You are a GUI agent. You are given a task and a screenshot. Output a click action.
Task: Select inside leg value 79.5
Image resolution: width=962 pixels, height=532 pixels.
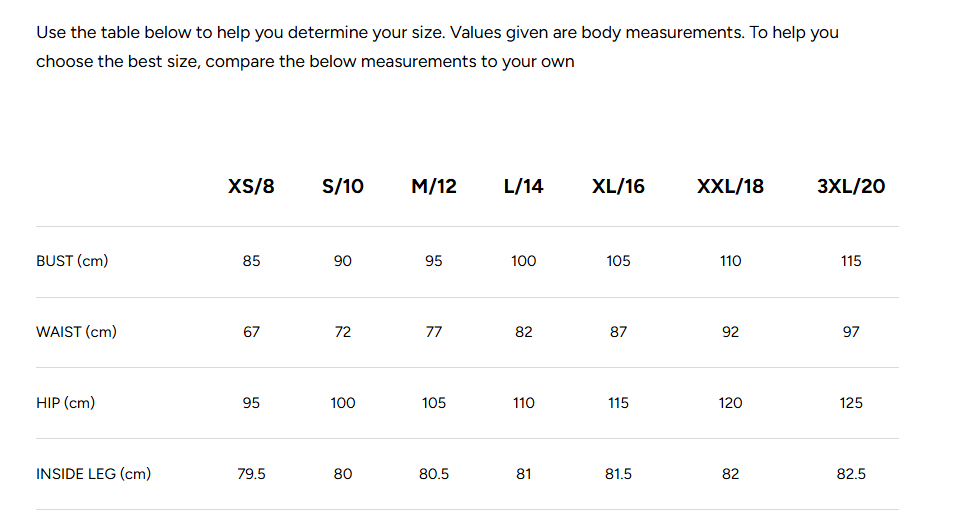click(251, 474)
